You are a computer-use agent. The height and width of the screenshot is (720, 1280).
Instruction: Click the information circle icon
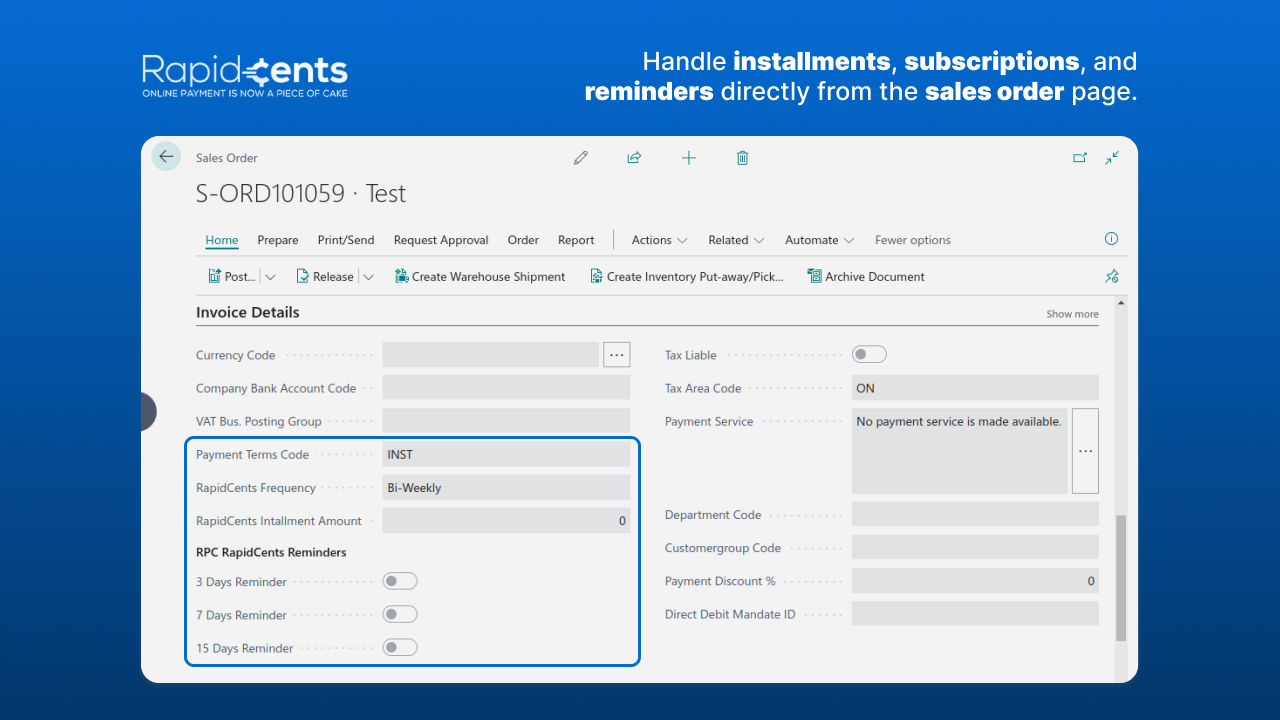pos(1111,239)
